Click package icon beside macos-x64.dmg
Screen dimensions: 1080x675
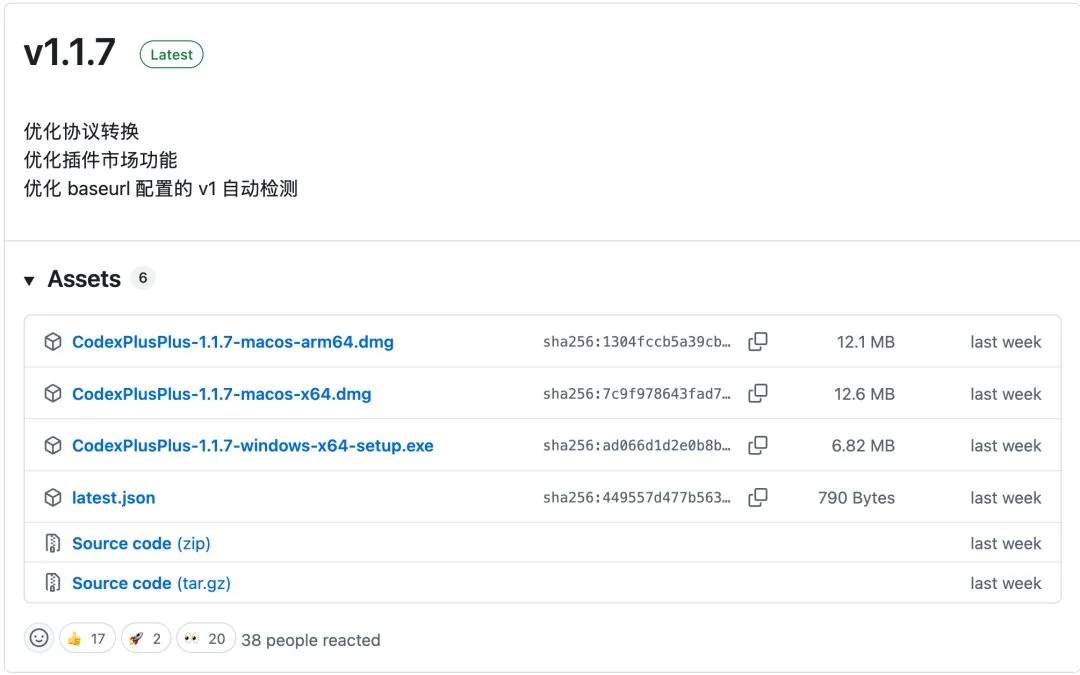(x=53, y=393)
